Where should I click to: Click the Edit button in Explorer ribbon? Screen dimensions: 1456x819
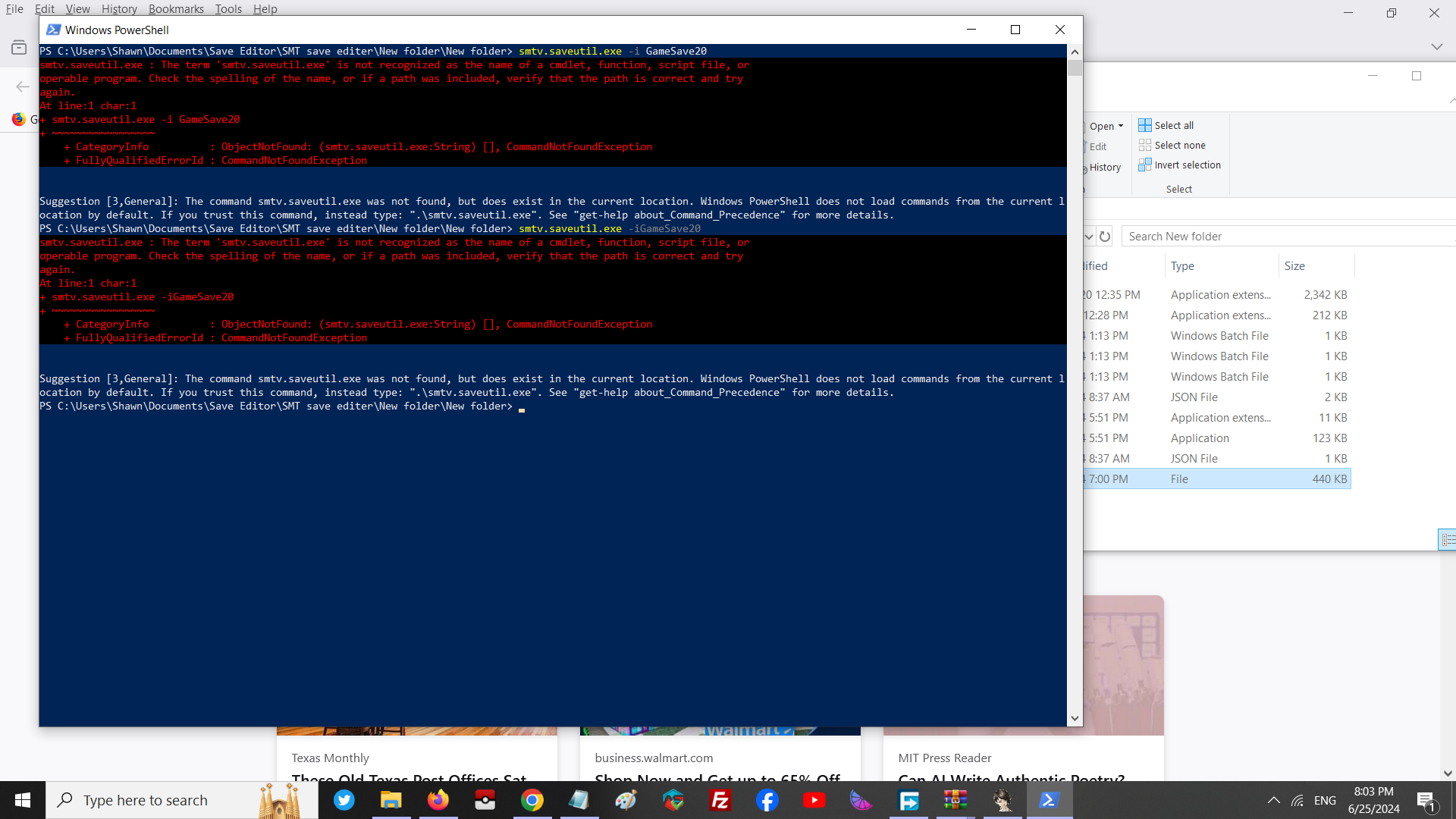pos(1097,146)
